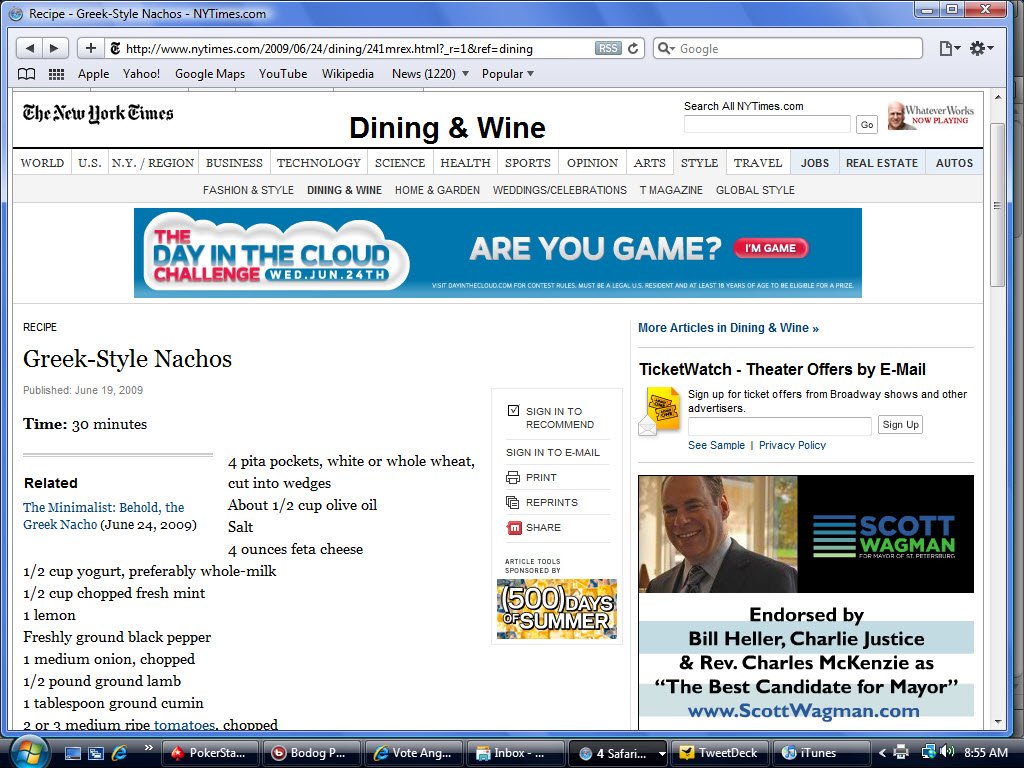
Task: Click the red share icon
Action: click(x=514, y=528)
